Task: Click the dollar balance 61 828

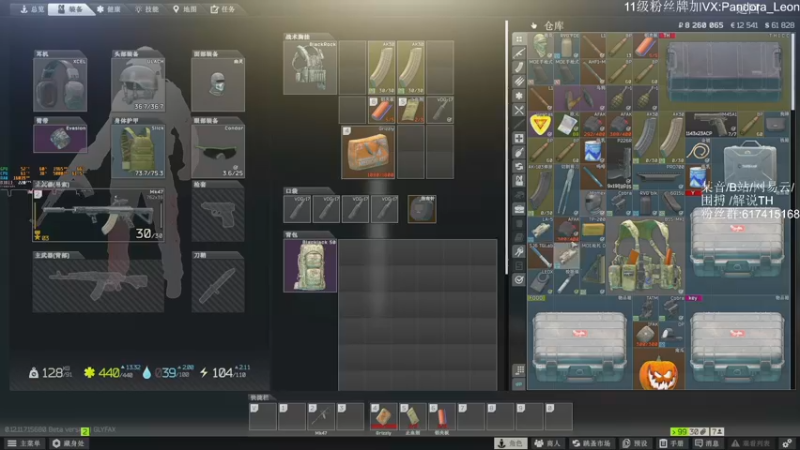Action: pyautogui.click(x=779, y=25)
